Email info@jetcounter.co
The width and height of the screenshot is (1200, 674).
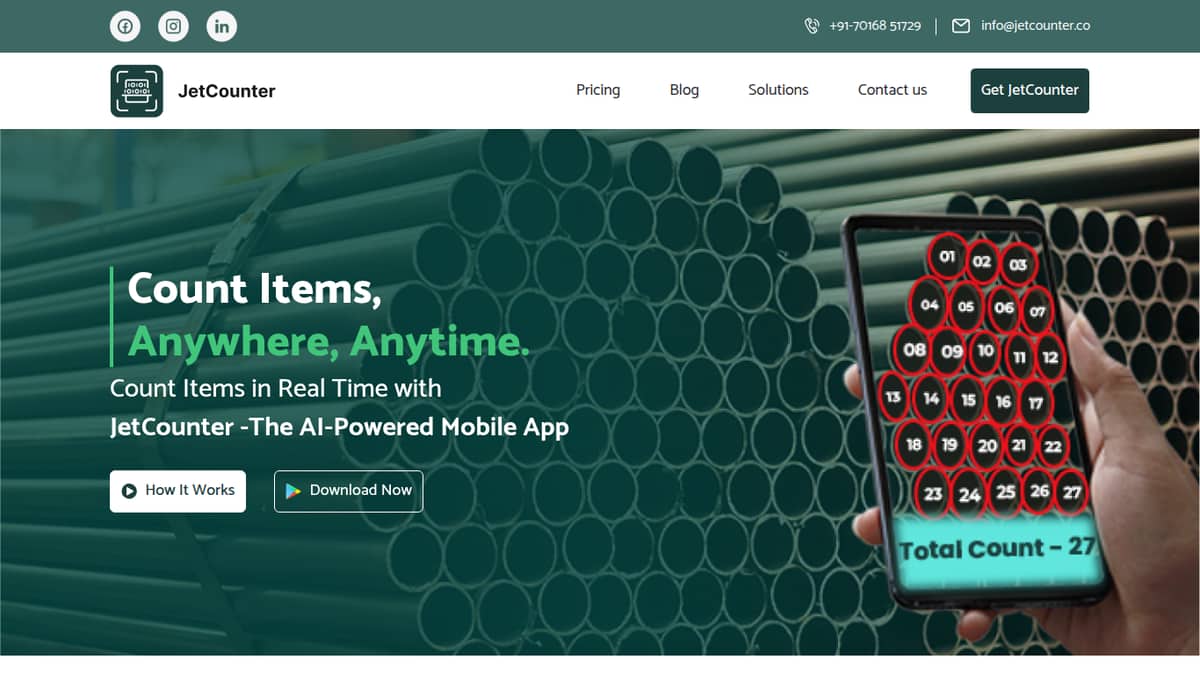click(x=1035, y=26)
